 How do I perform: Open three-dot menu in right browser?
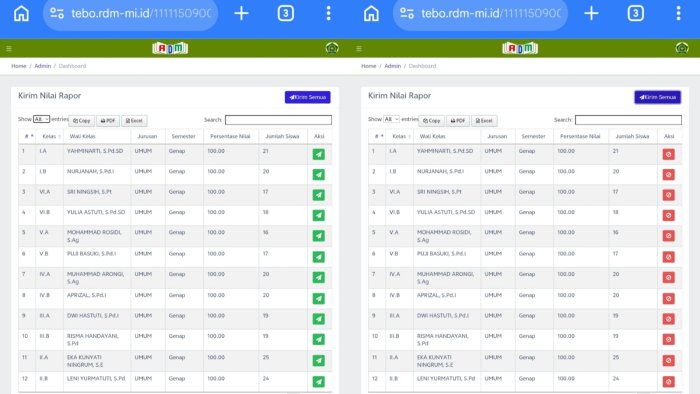(x=679, y=13)
